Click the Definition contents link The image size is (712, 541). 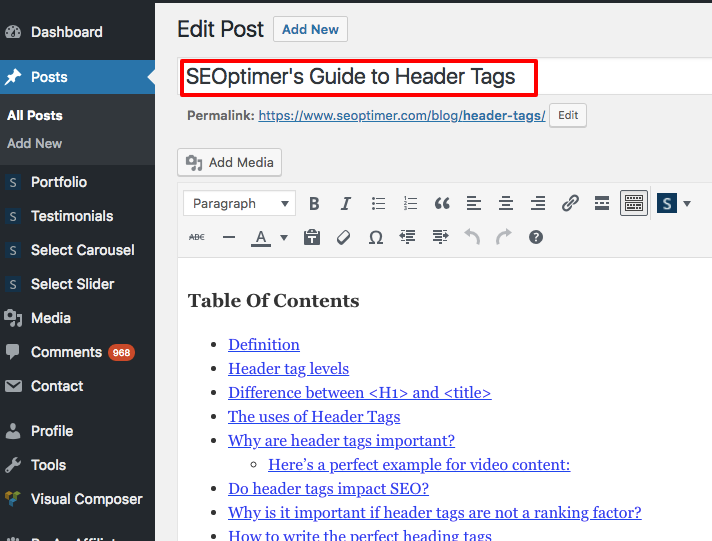[x=264, y=345]
